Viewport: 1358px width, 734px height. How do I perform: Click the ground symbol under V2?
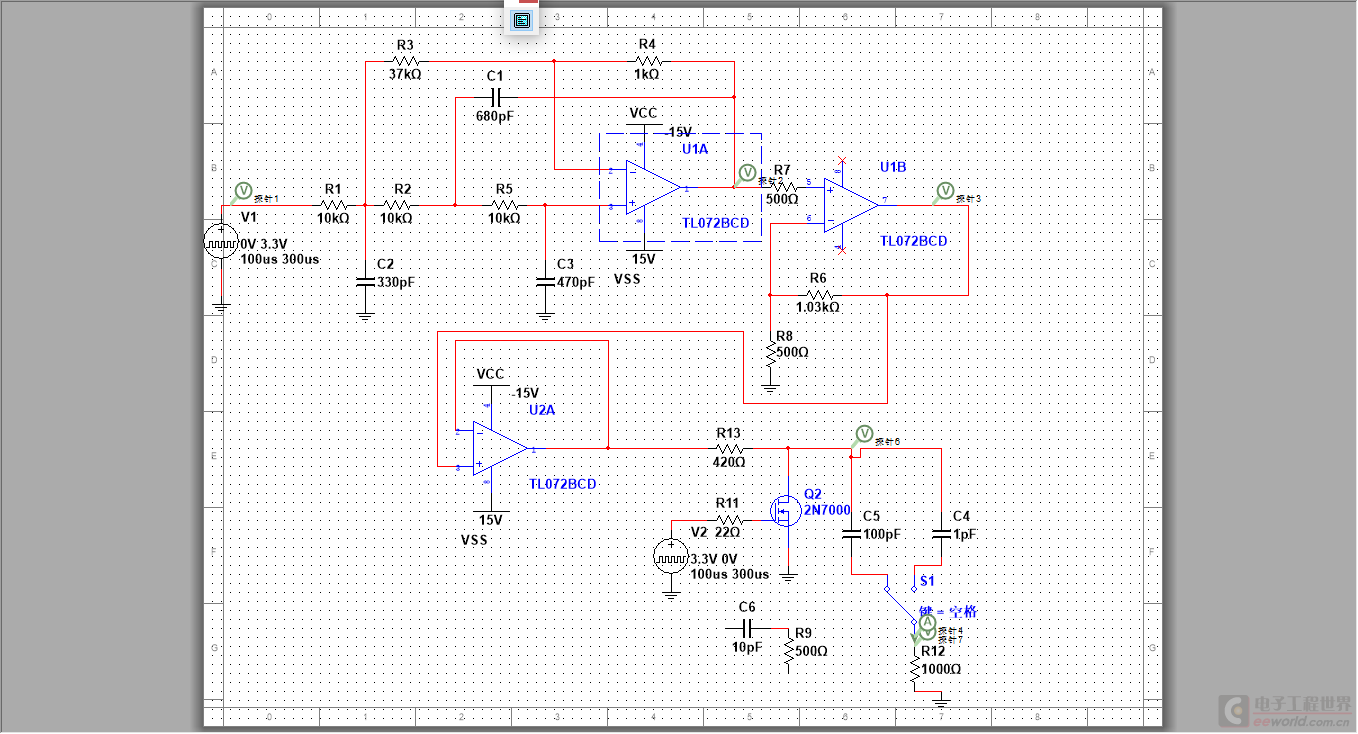[x=670, y=593]
